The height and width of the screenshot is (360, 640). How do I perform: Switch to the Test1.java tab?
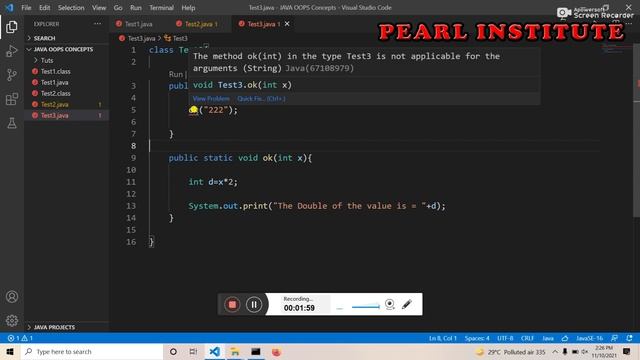click(139, 24)
